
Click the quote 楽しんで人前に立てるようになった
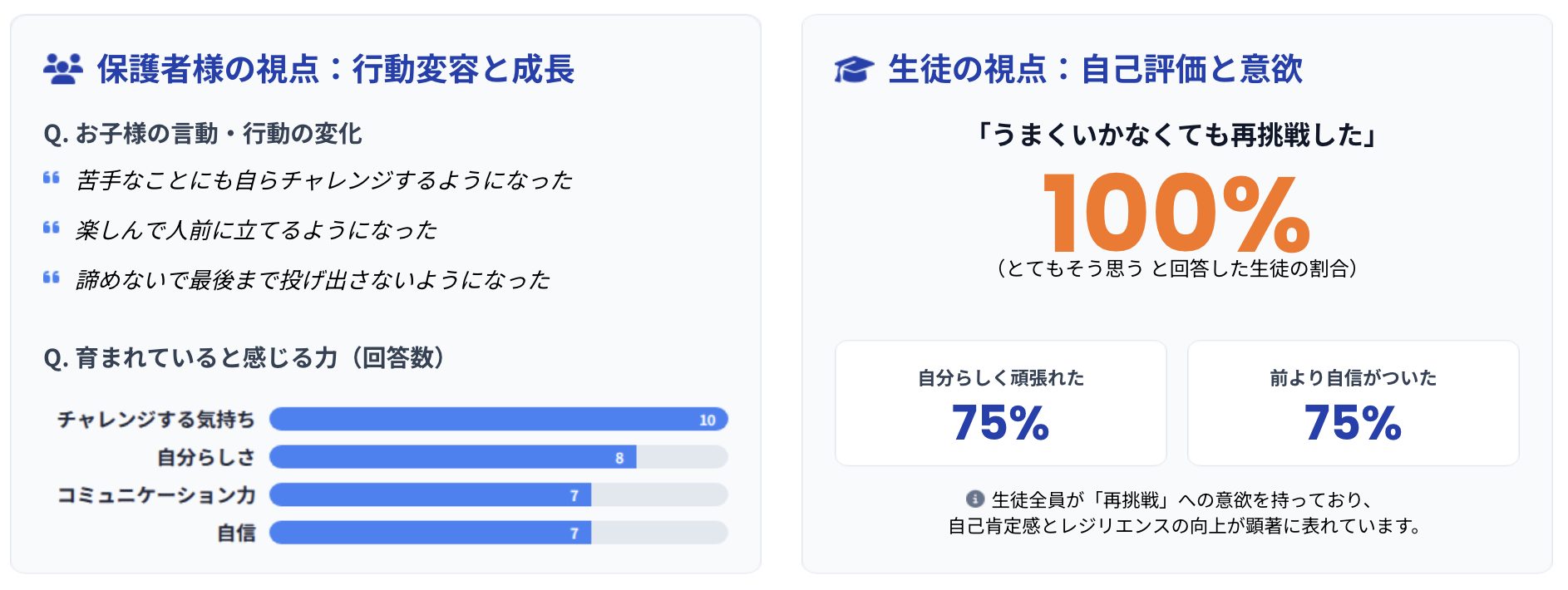pyautogui.click(x=256, y=230)
